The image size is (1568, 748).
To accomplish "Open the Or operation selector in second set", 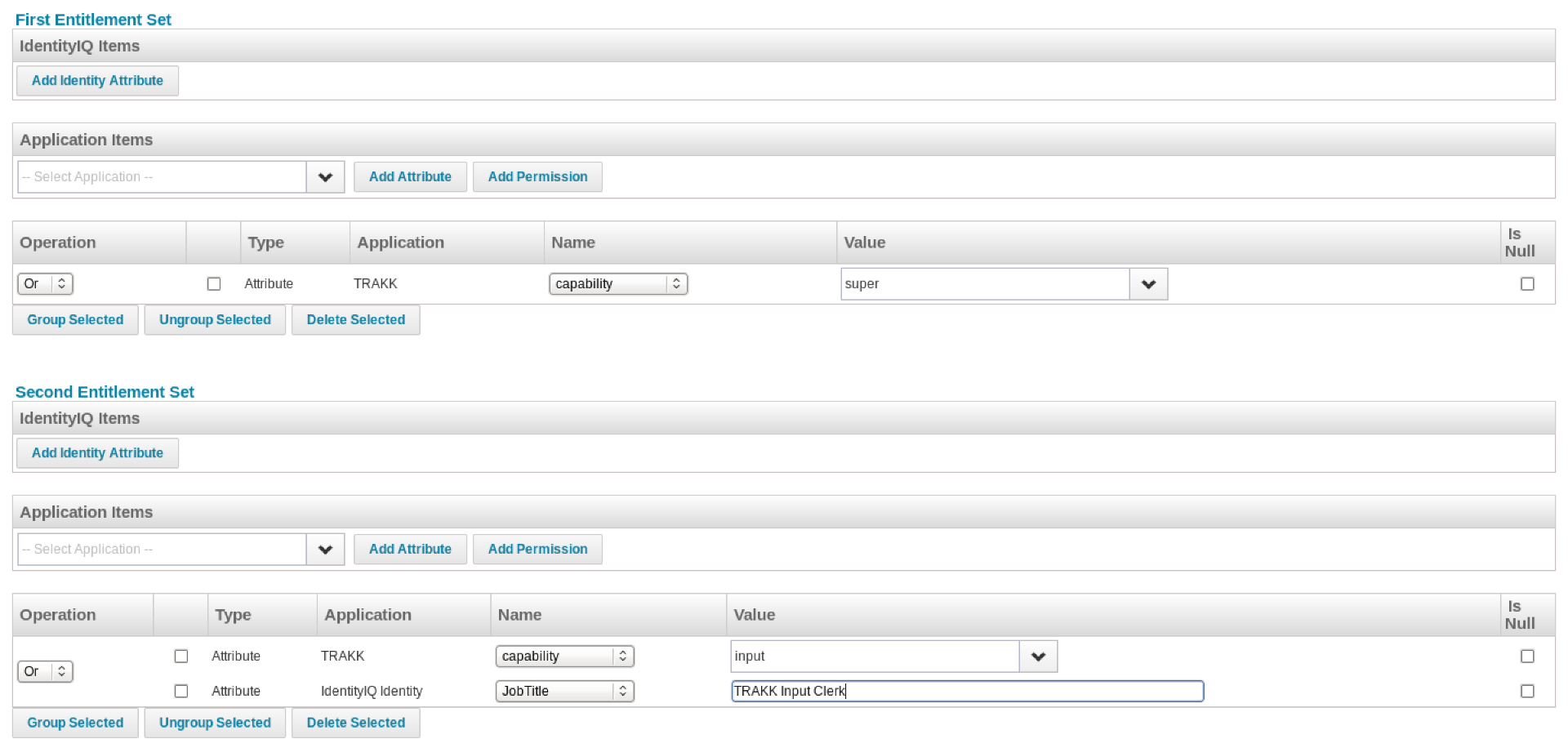I will (x=45, y=672).
